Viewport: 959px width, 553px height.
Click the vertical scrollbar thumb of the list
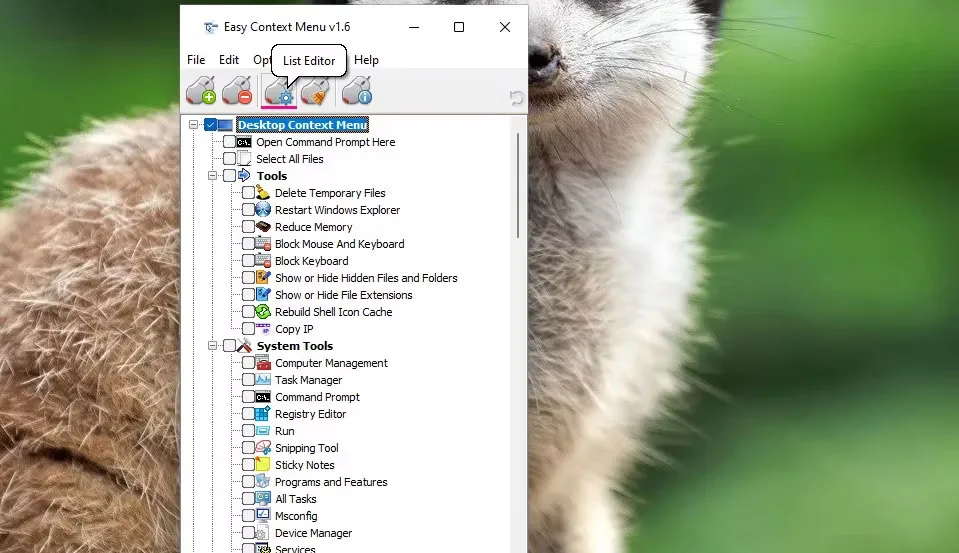tap(517, 185)
